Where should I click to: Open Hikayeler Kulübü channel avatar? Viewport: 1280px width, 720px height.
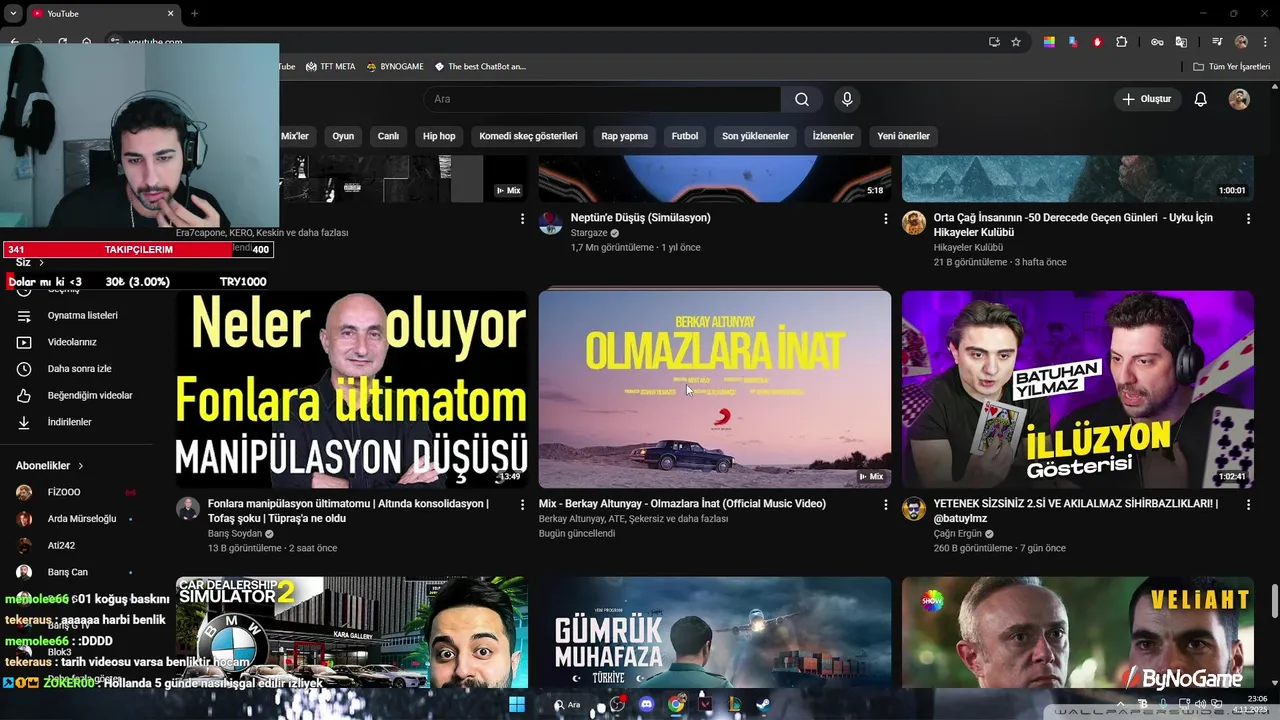point(914,222)
